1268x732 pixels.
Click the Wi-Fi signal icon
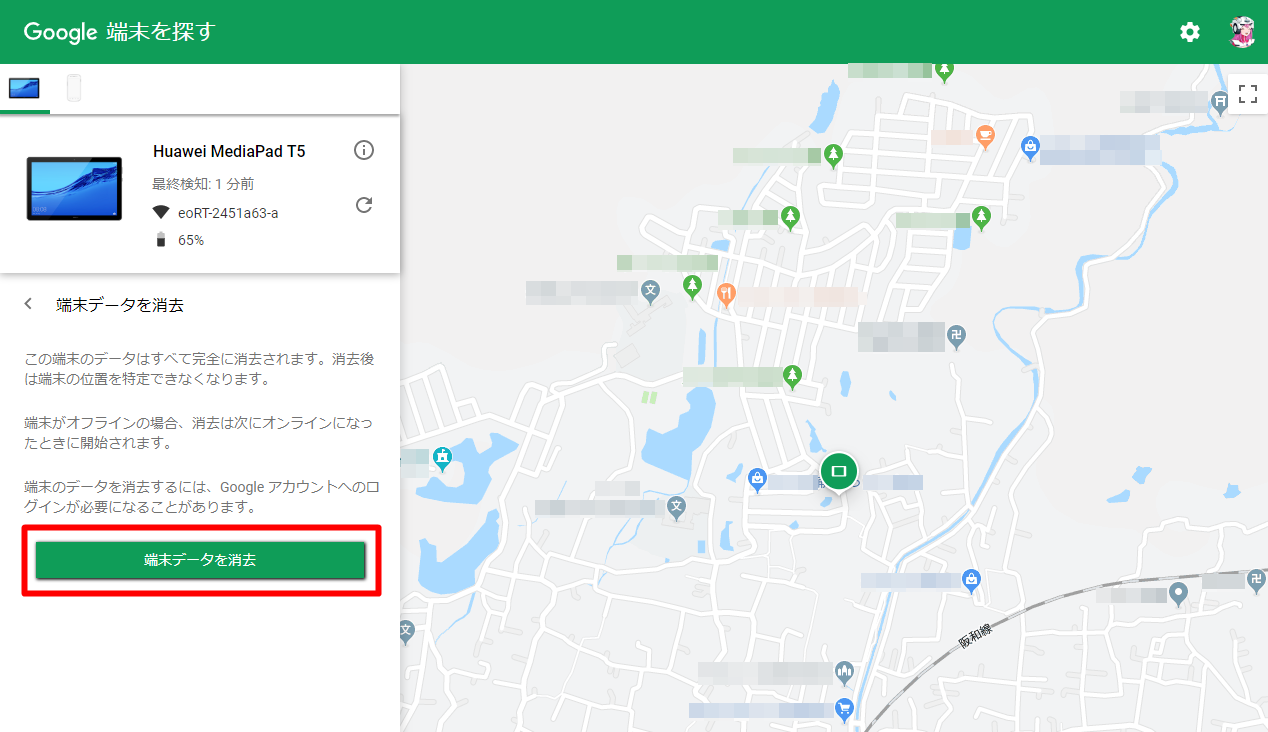coord(161,212)
